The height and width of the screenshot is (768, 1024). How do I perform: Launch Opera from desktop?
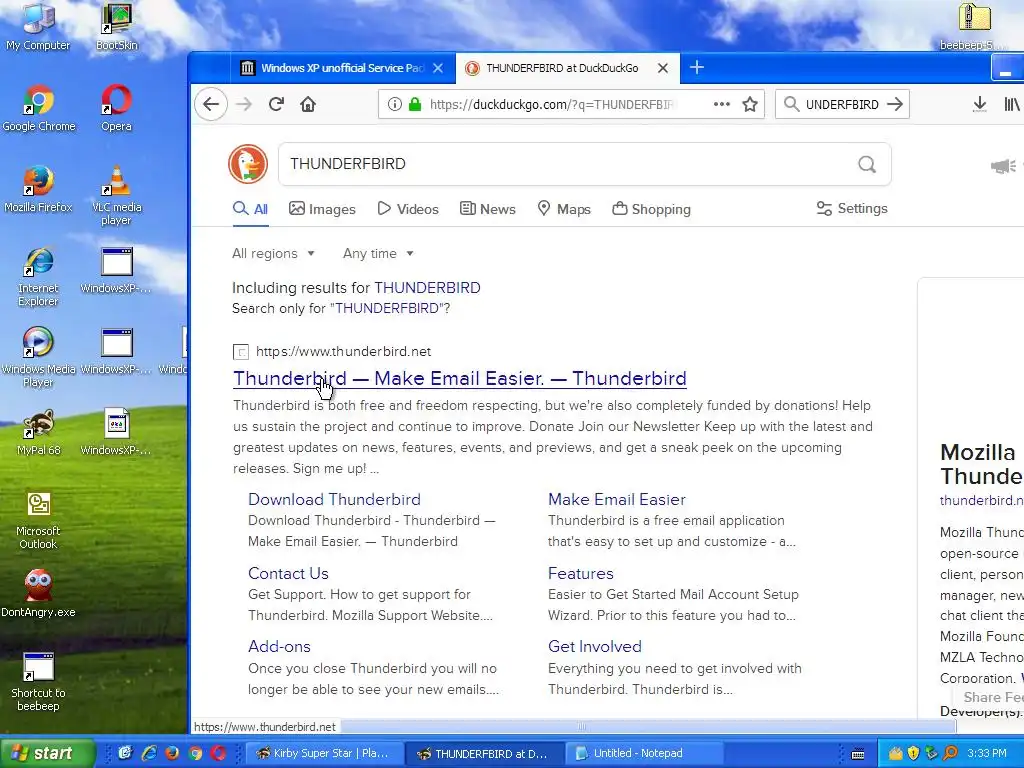[116, 108]
